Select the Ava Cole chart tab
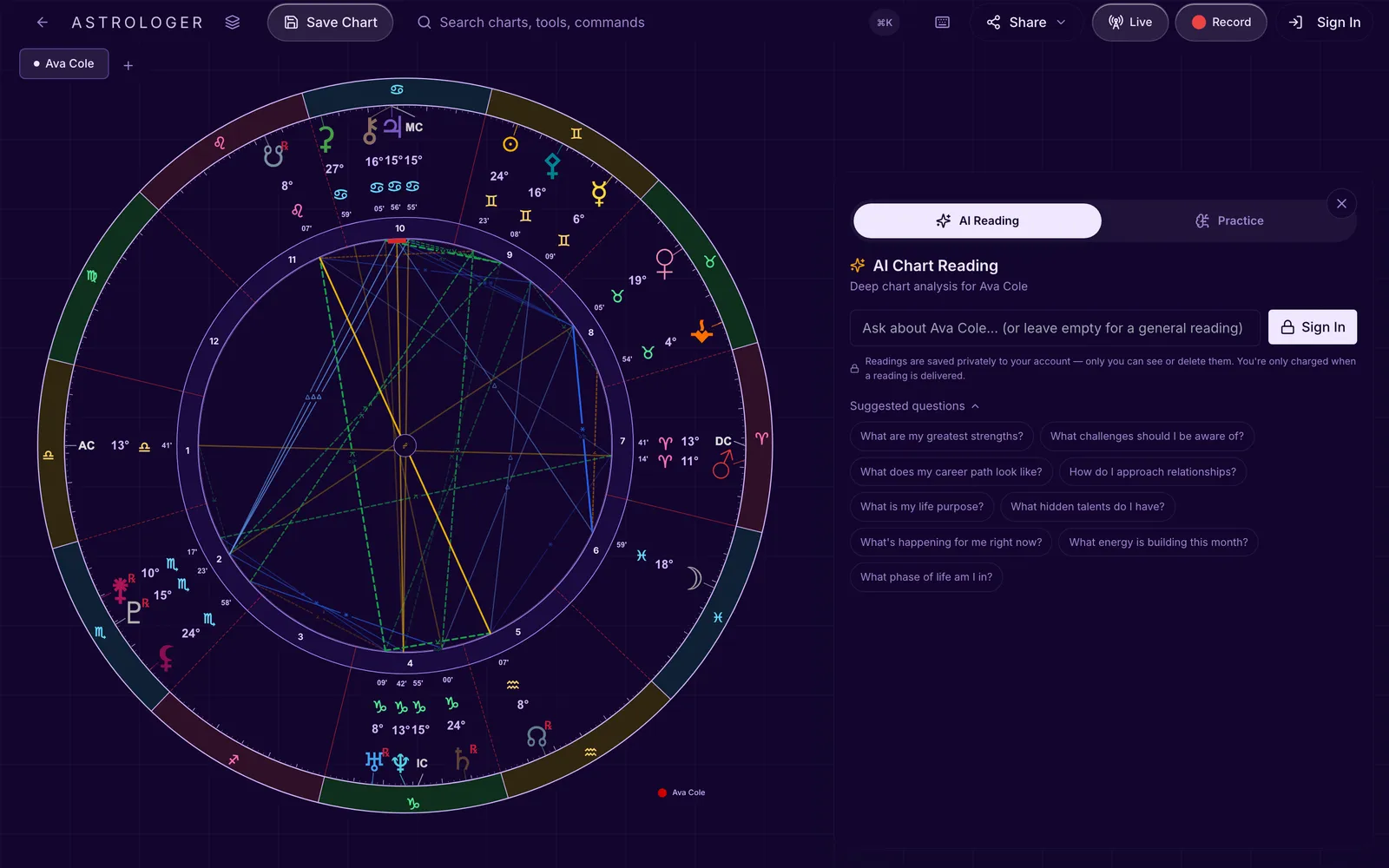Image resolution: width=1389 pixels, height=868 pixels. [64, 63]
